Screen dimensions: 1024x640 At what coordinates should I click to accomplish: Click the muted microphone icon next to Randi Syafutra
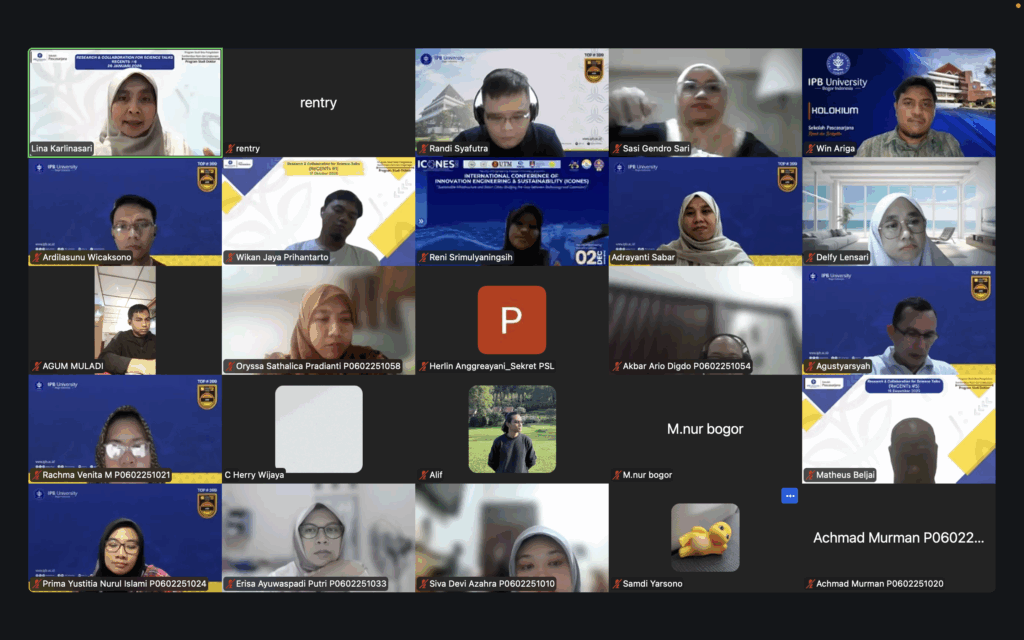pyautogui.click(x=423, y=149)
